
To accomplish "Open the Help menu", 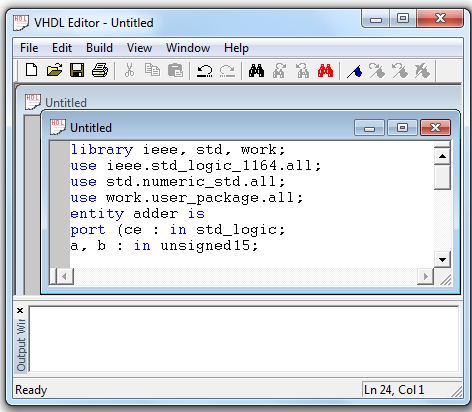I will point(236,48).
